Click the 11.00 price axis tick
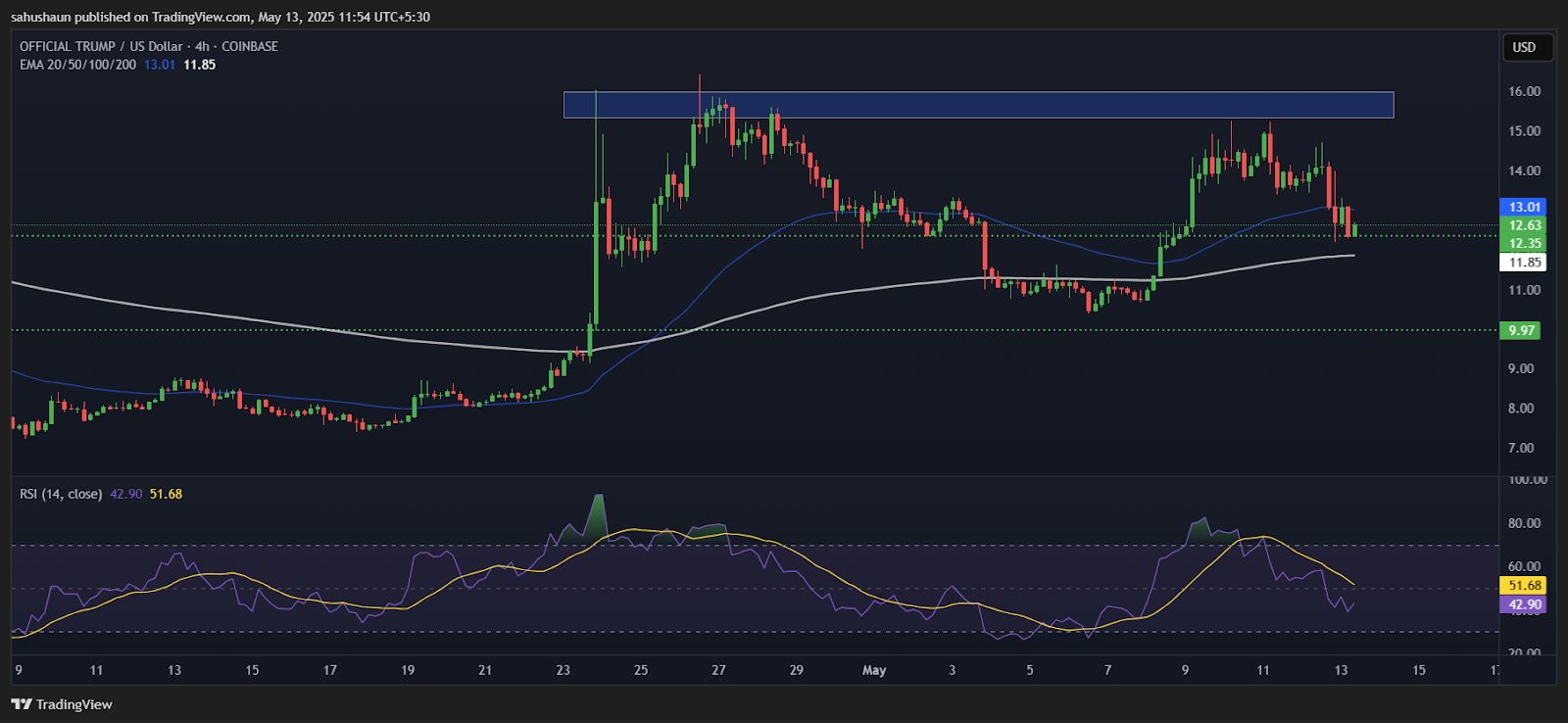Image resolution: width=1568 pixels, height=723 pixels. click(x=1524, y=290)
